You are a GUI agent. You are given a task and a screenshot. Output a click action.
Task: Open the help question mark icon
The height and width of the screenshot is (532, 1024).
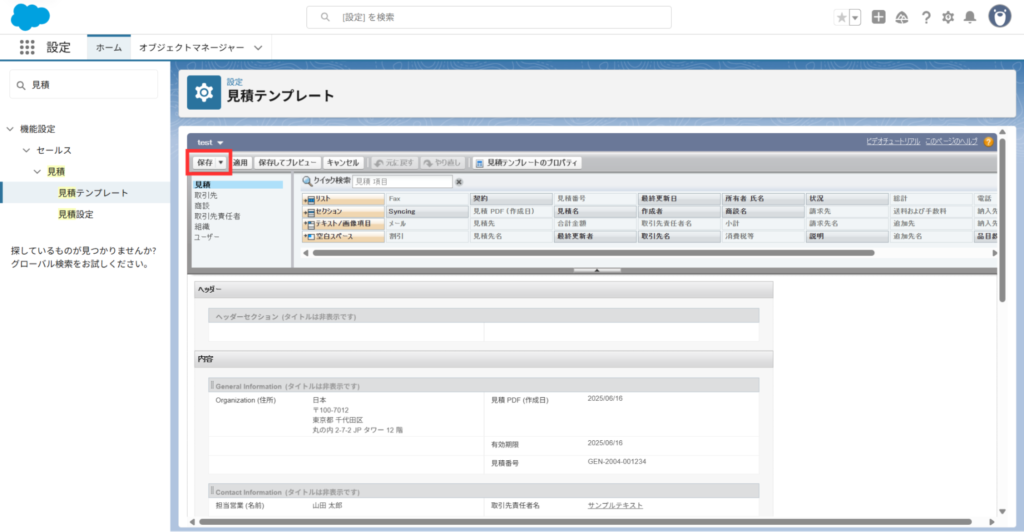(925, 18)
